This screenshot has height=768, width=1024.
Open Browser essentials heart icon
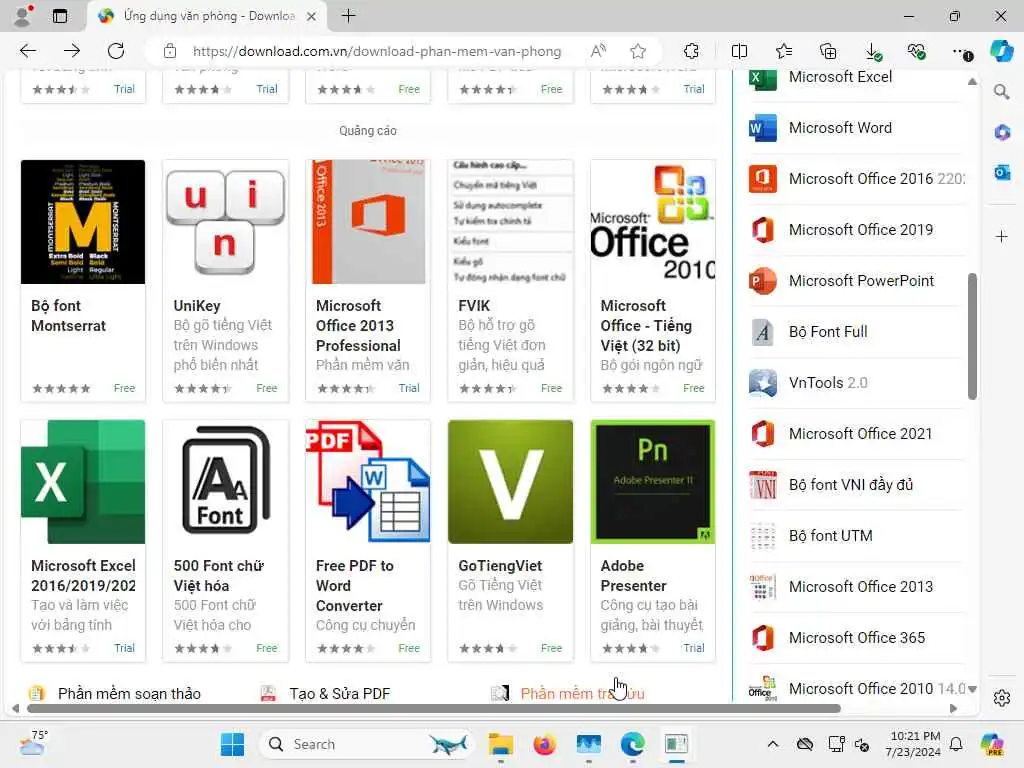point(916,51)
